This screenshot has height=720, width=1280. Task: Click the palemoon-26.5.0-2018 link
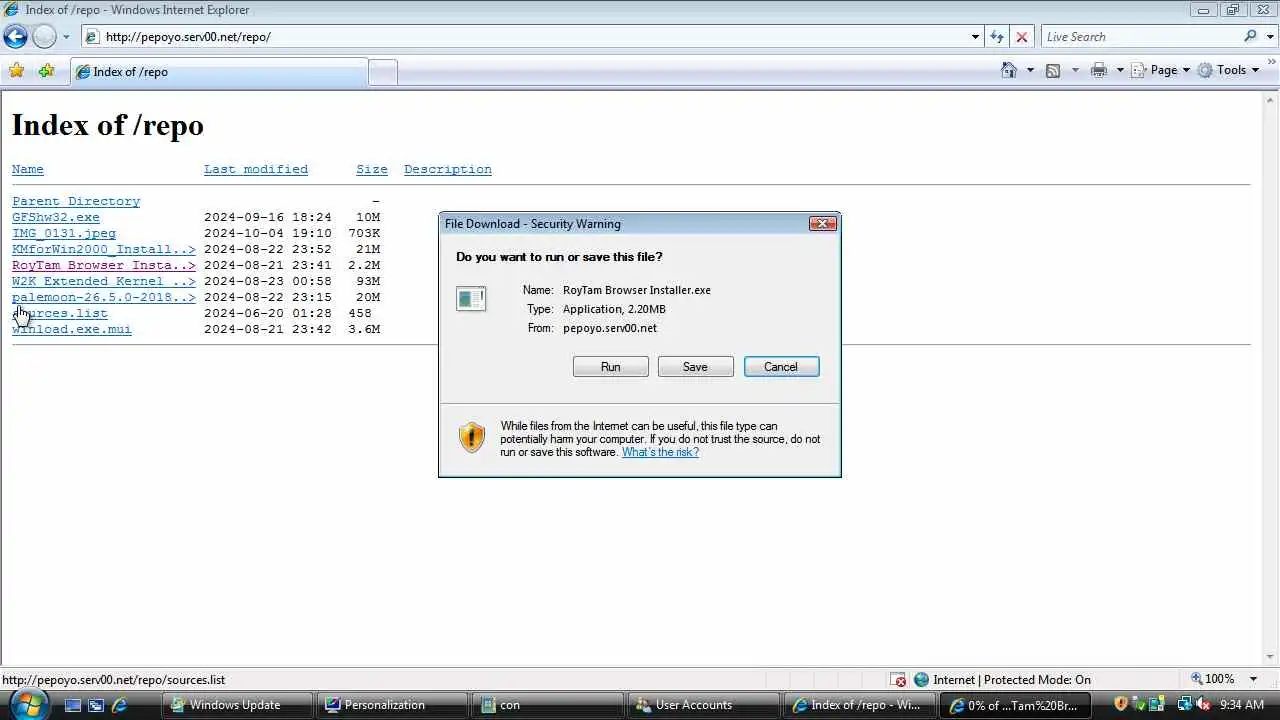(x=104, y=297)
